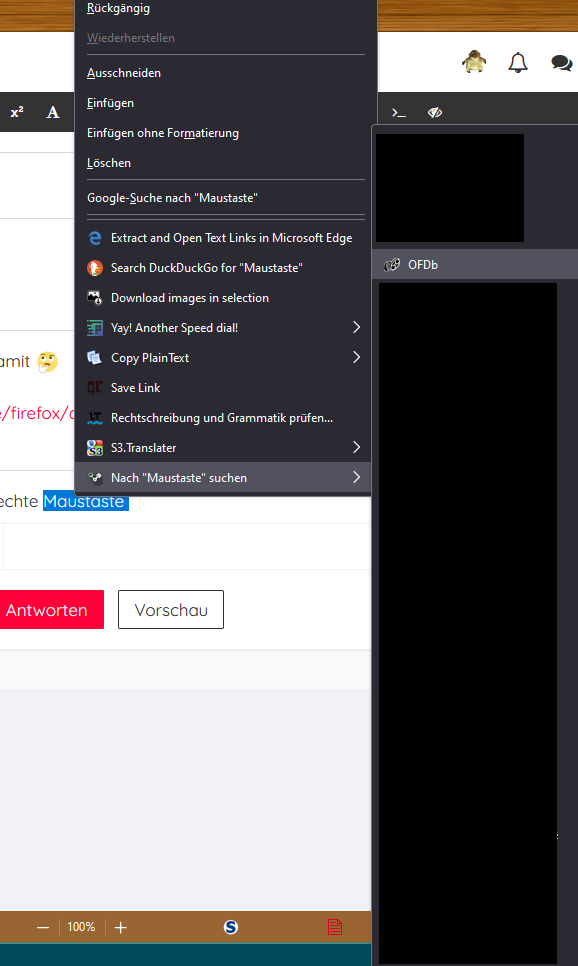
Task: Expand the Copy PlainText submenu
Action: [x=222, y=358]
